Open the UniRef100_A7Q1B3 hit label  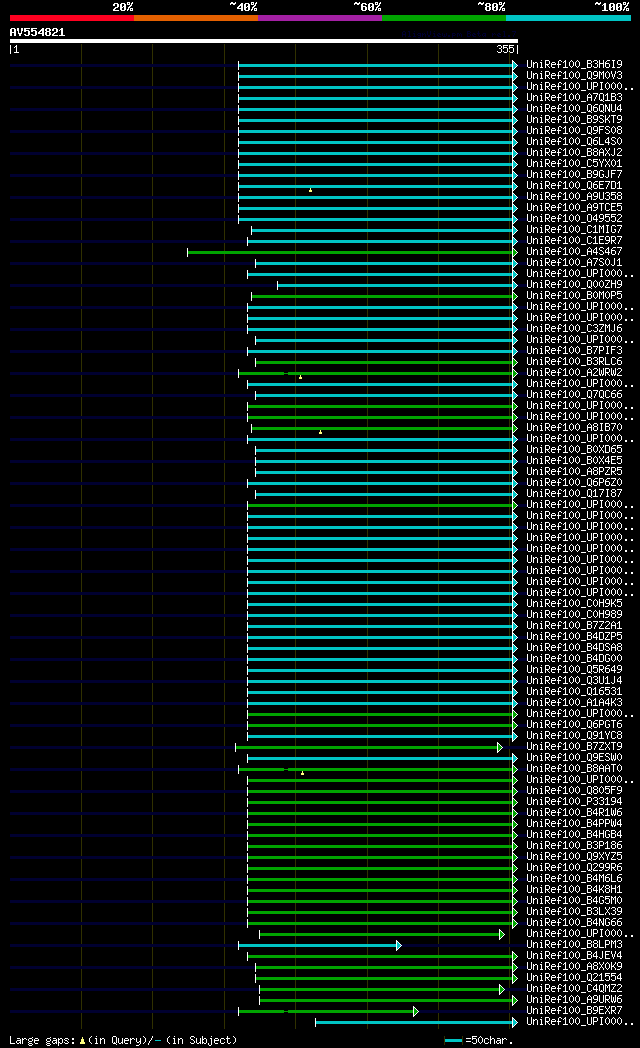(574, 98)
